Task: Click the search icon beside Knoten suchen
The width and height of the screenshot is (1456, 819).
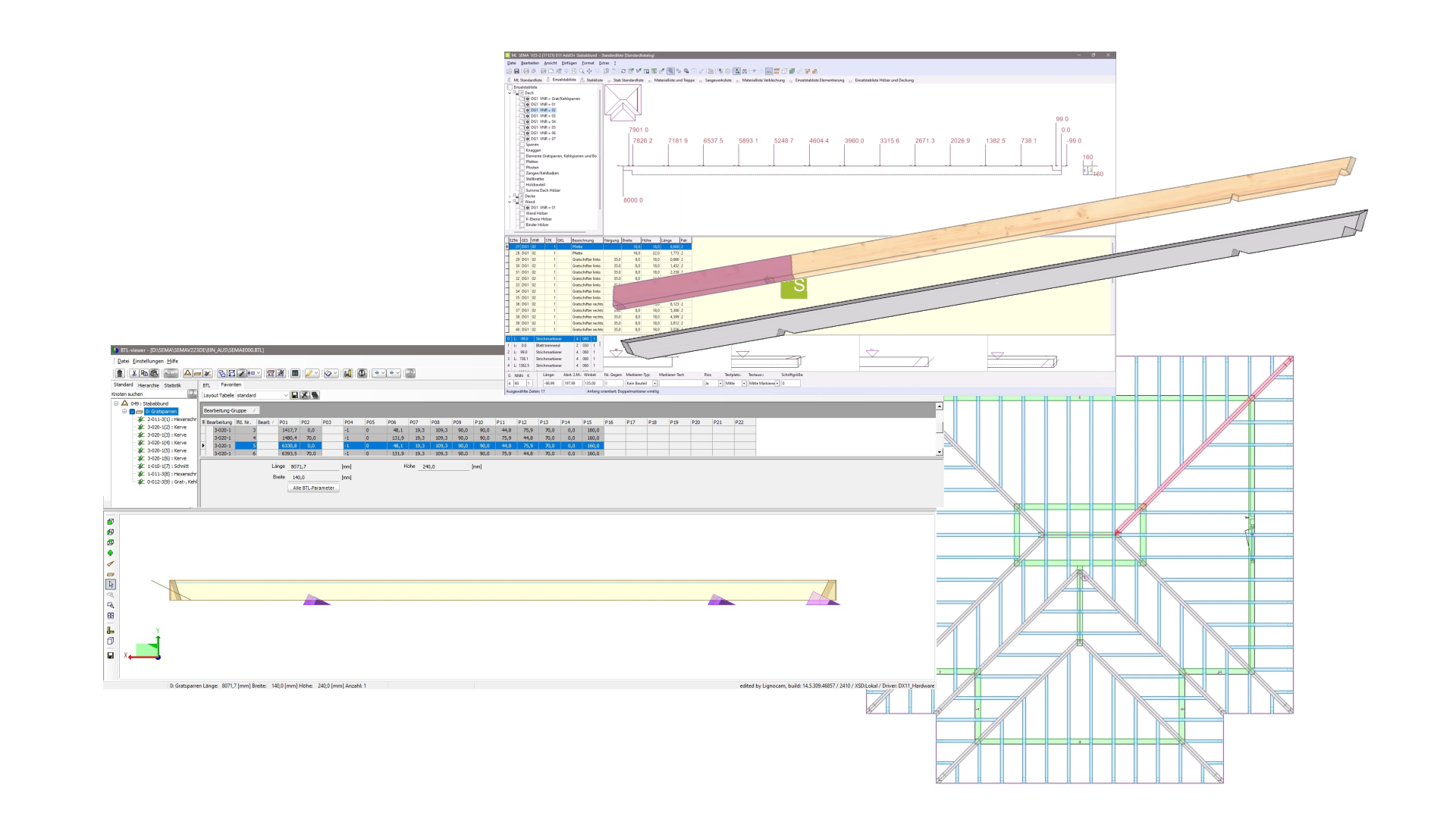Action: coord(193,394)
